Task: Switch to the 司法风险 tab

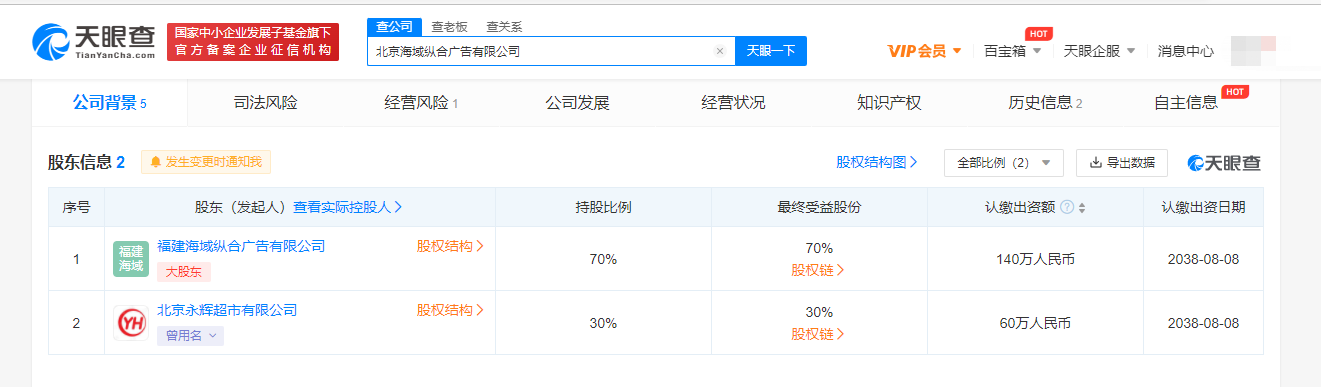Action: (265, 102)
